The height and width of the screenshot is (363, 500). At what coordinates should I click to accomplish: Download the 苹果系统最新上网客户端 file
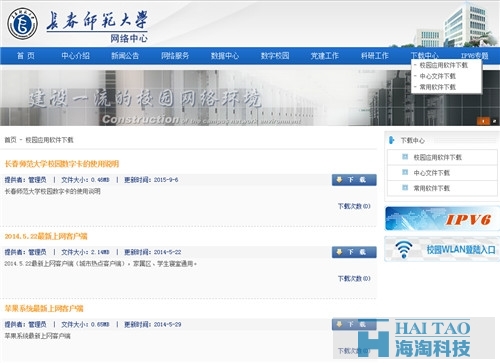354,324
